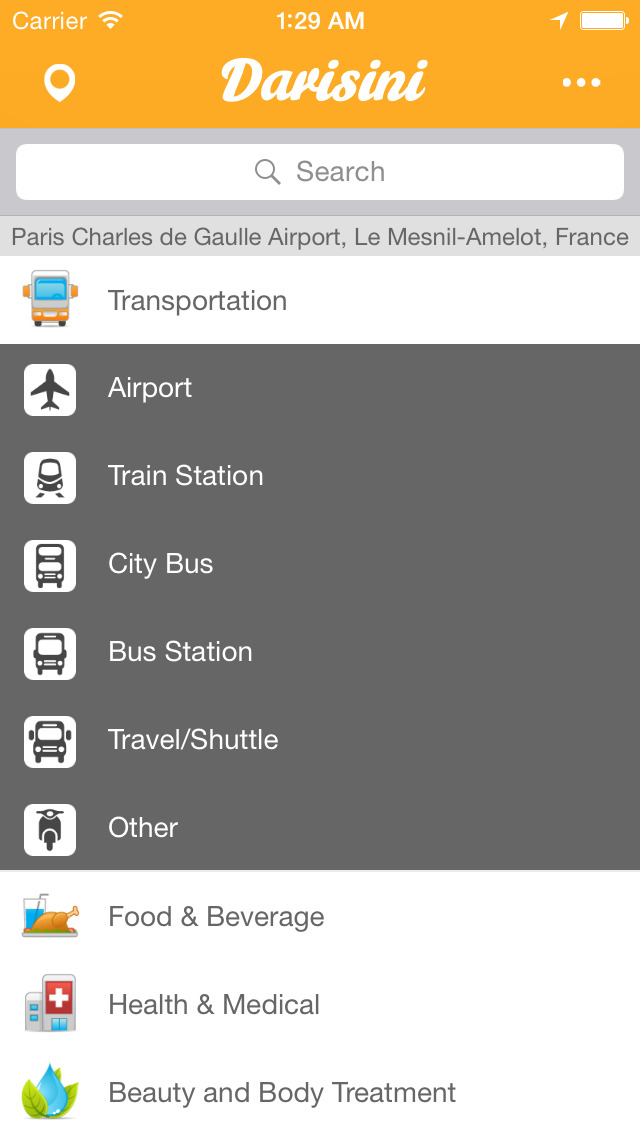Tap the Health & Medical hospital icon
640x1136 pixels.
[x=50, y=1005]
